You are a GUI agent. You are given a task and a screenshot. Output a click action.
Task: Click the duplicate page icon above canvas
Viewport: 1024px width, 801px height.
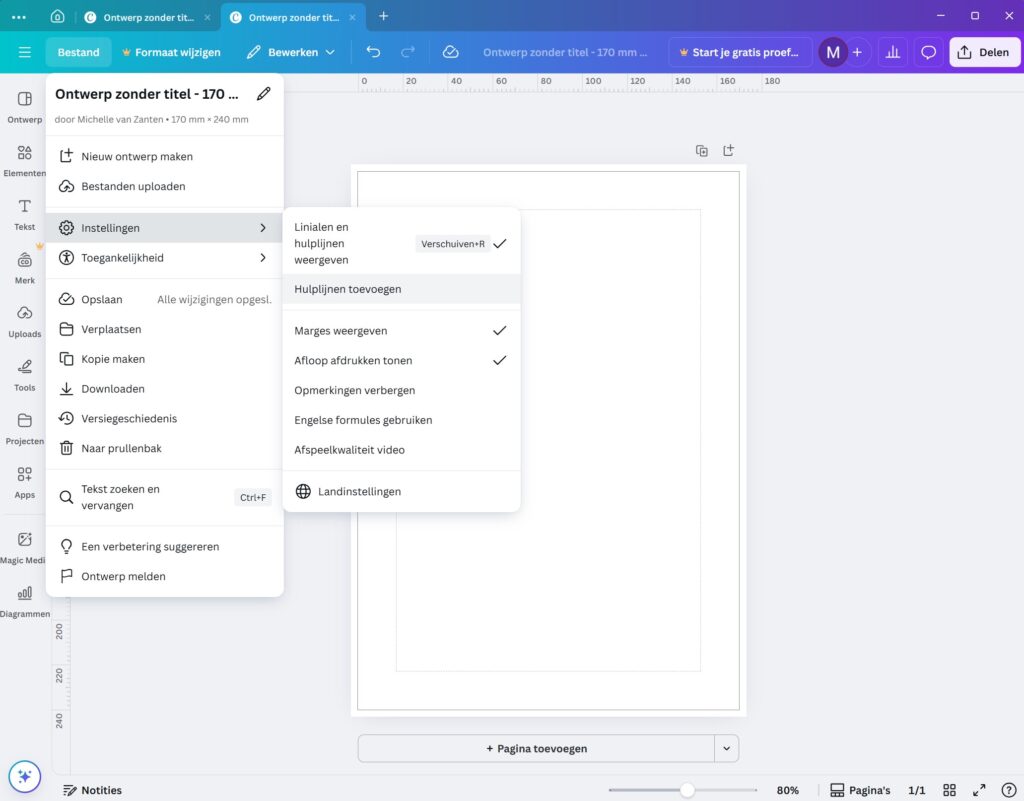702,151
